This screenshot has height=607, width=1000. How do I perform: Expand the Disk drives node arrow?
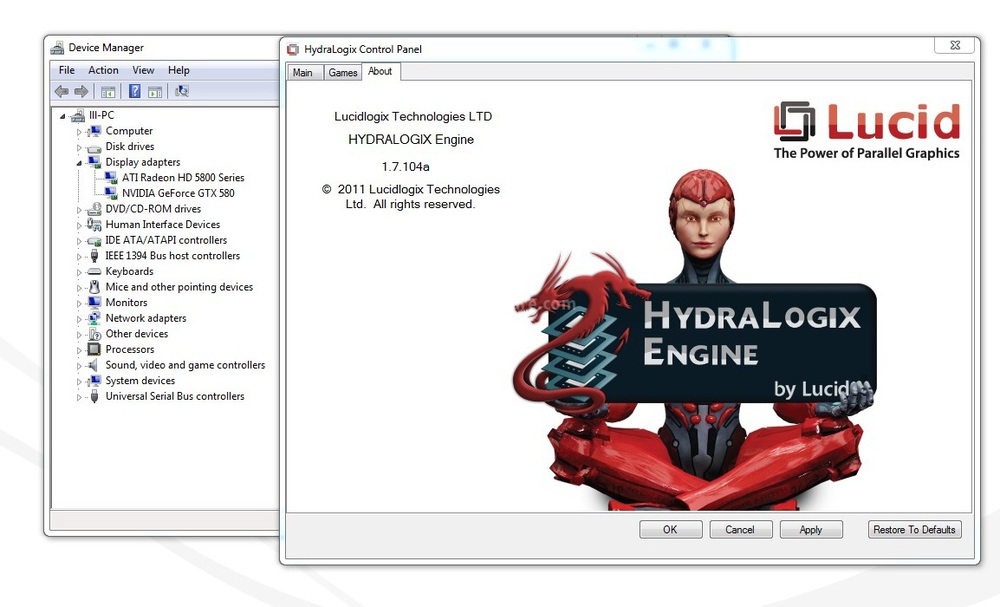(x=79, y=147)
